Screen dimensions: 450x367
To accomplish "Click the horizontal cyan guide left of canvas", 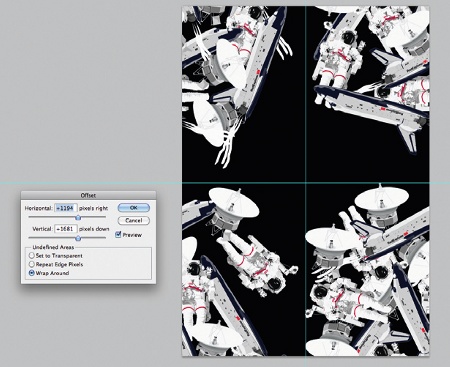I will click(91, 183).
